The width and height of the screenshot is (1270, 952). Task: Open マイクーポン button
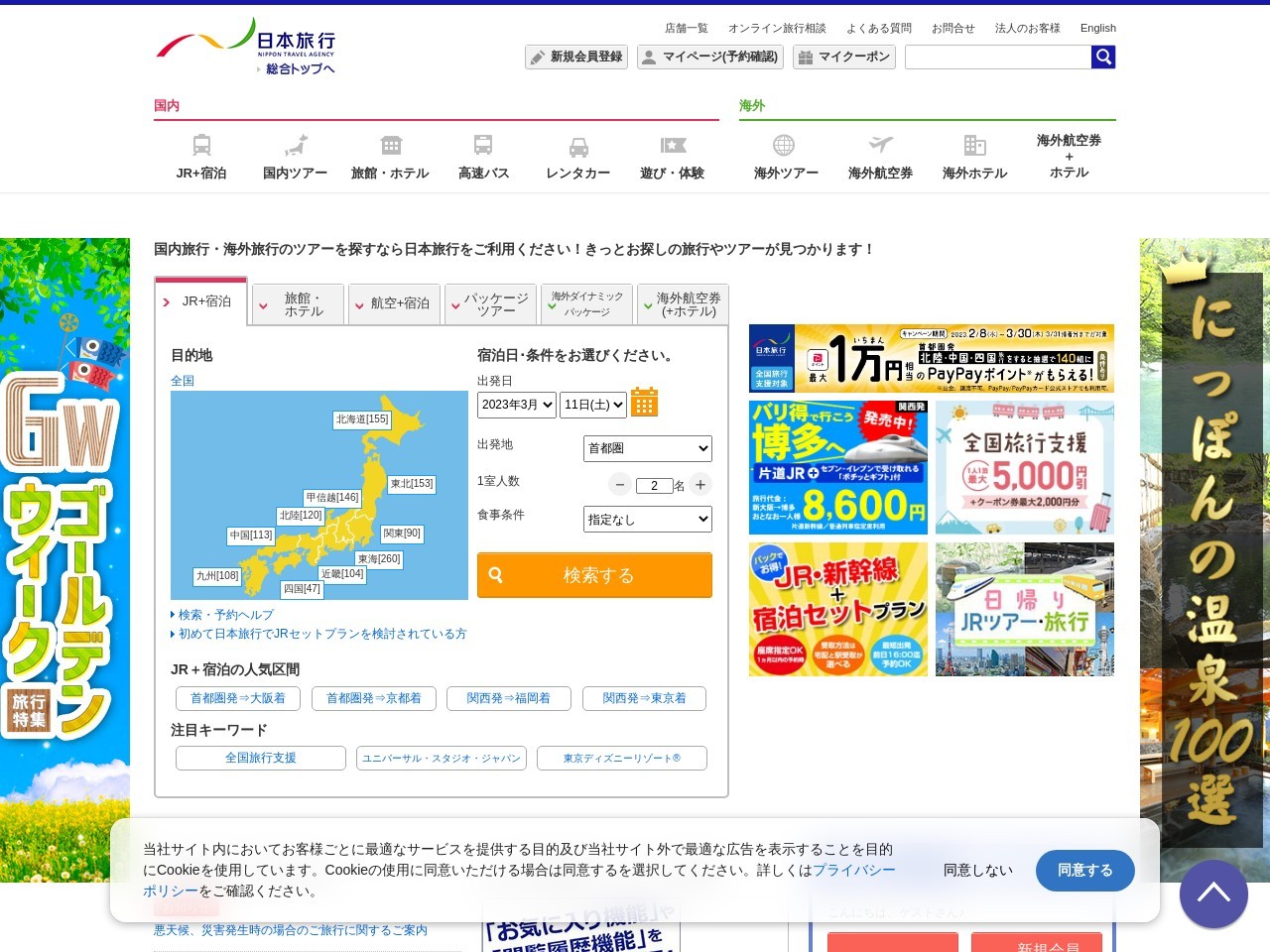click(843, 58)
